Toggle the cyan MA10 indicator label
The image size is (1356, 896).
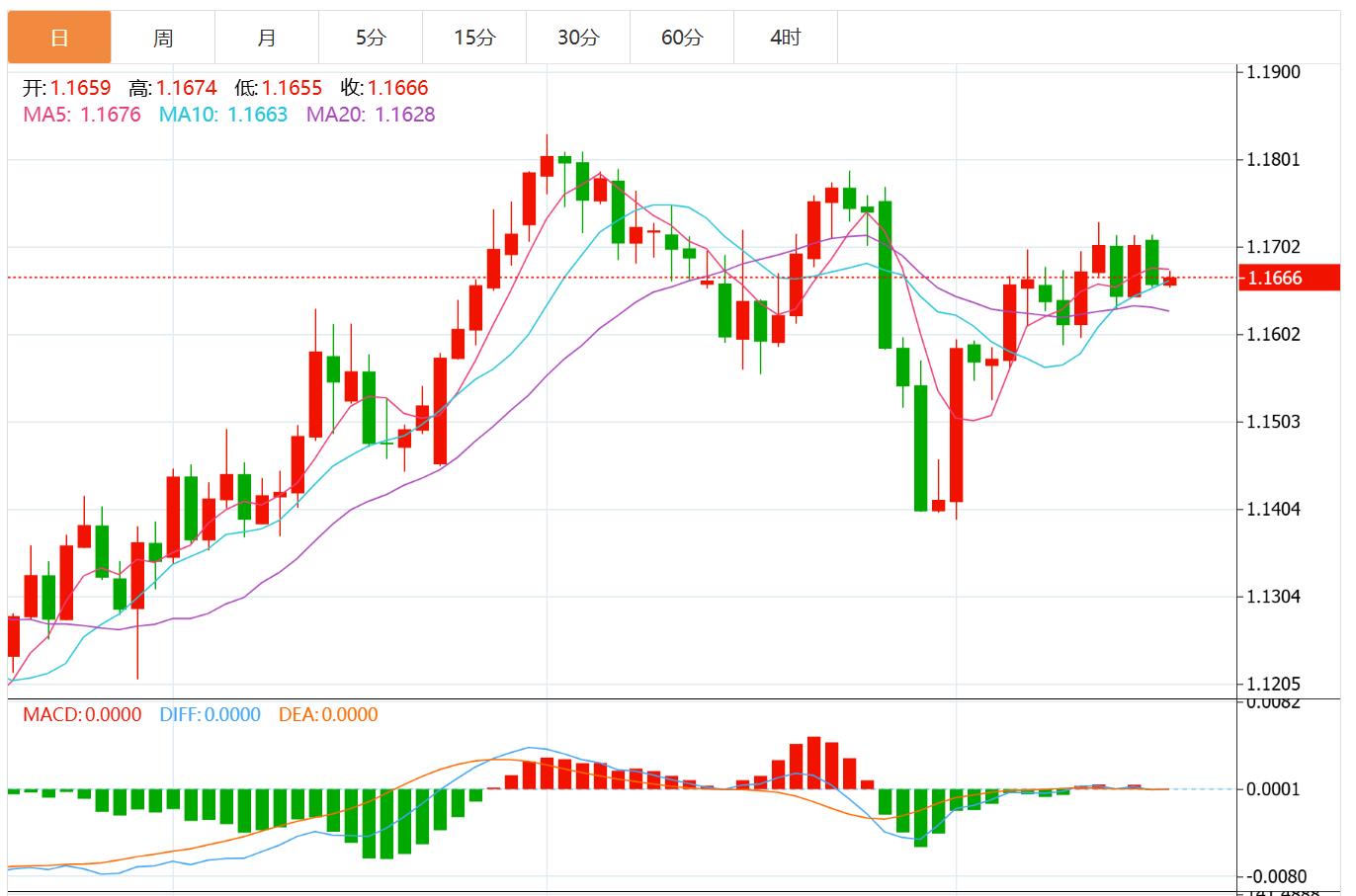point(218,116)
